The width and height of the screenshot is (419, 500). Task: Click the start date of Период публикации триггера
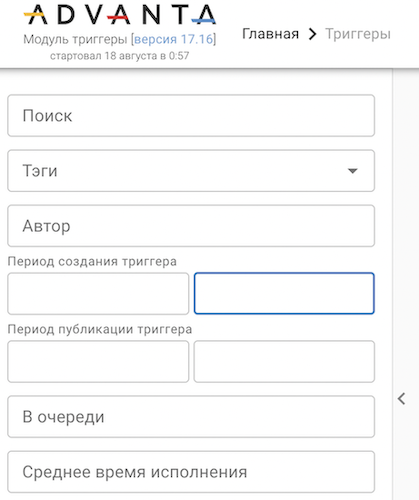point(98,361)
